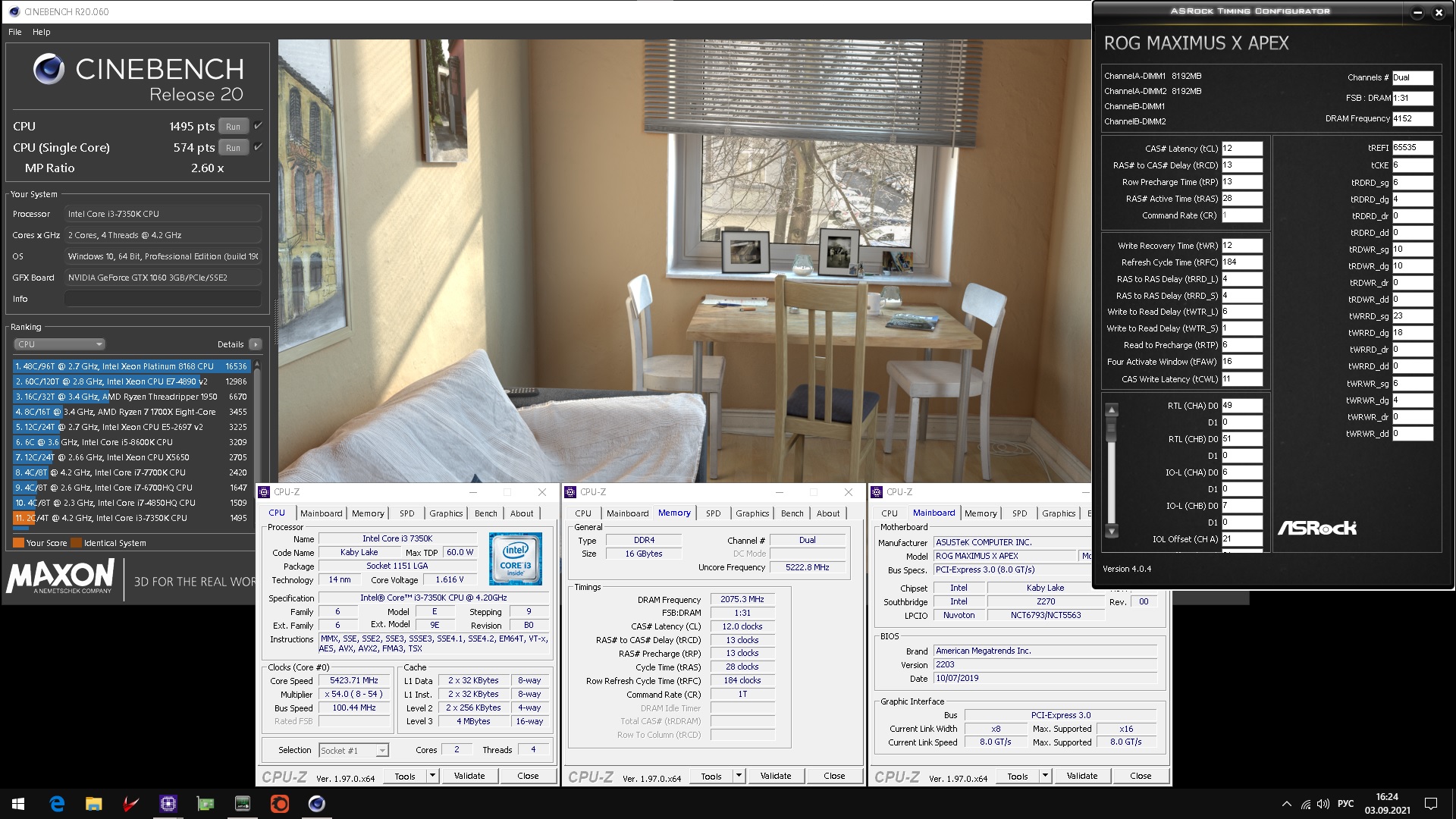This screenshot has width=1456, height=819.
Task: Select the Ryzen 7 1700X ranking row
Action: (x=130, y=412)
